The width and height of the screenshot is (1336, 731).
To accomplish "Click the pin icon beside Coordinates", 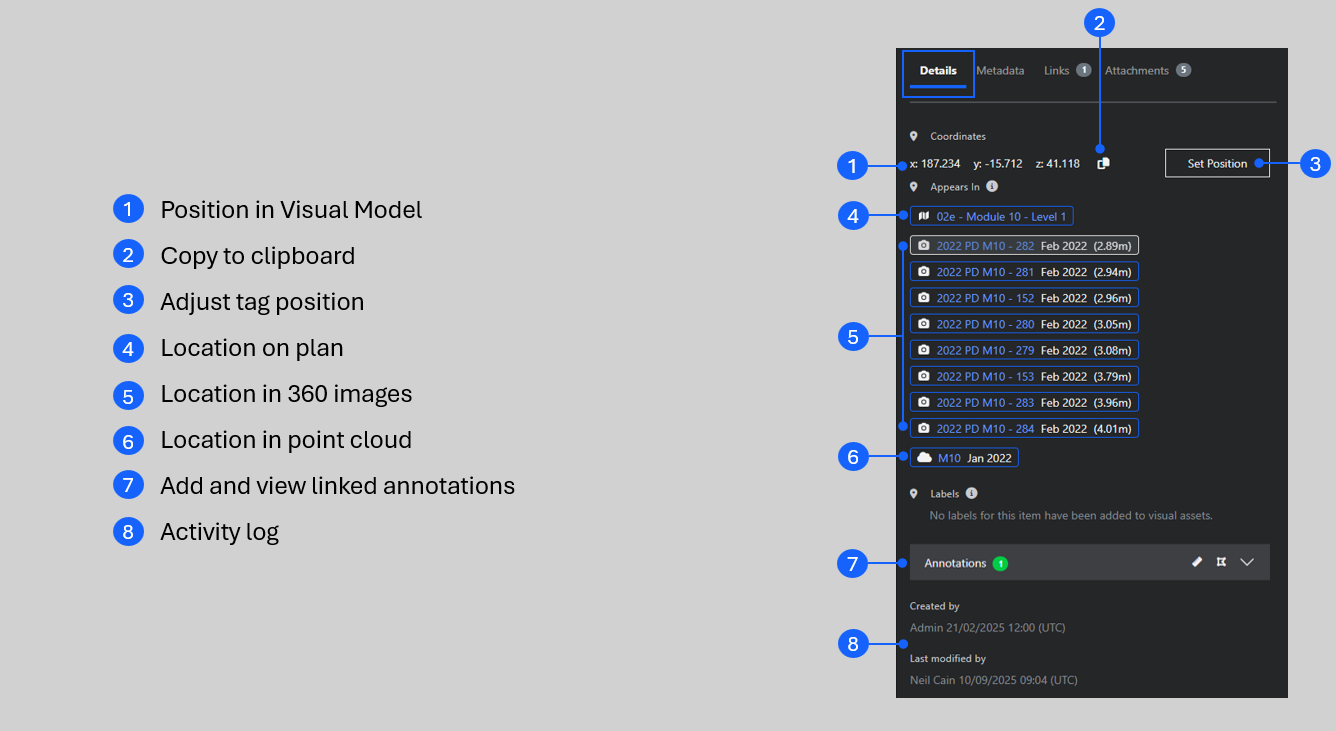I will [x=914, y=136].
